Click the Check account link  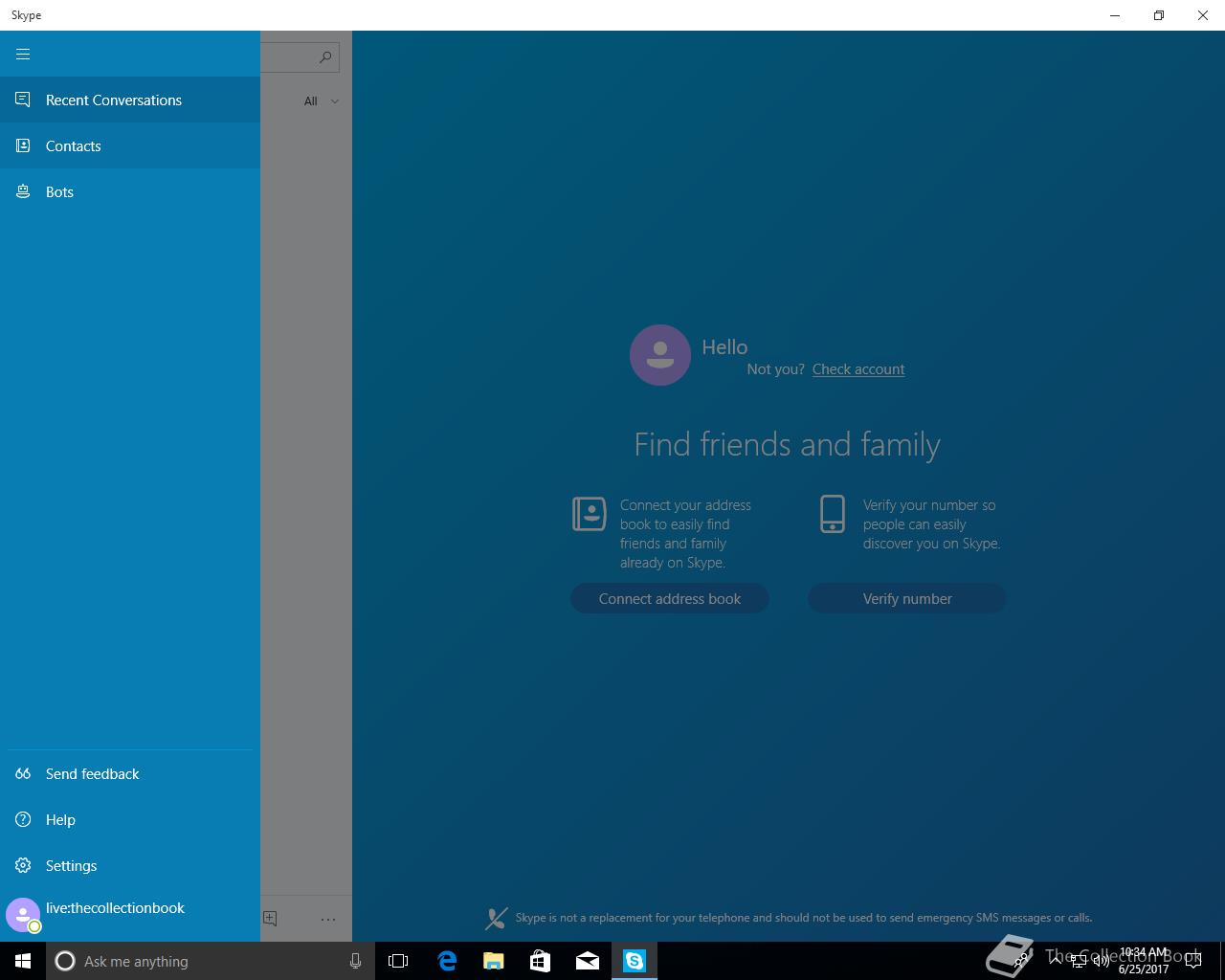(x=858, y=369)
